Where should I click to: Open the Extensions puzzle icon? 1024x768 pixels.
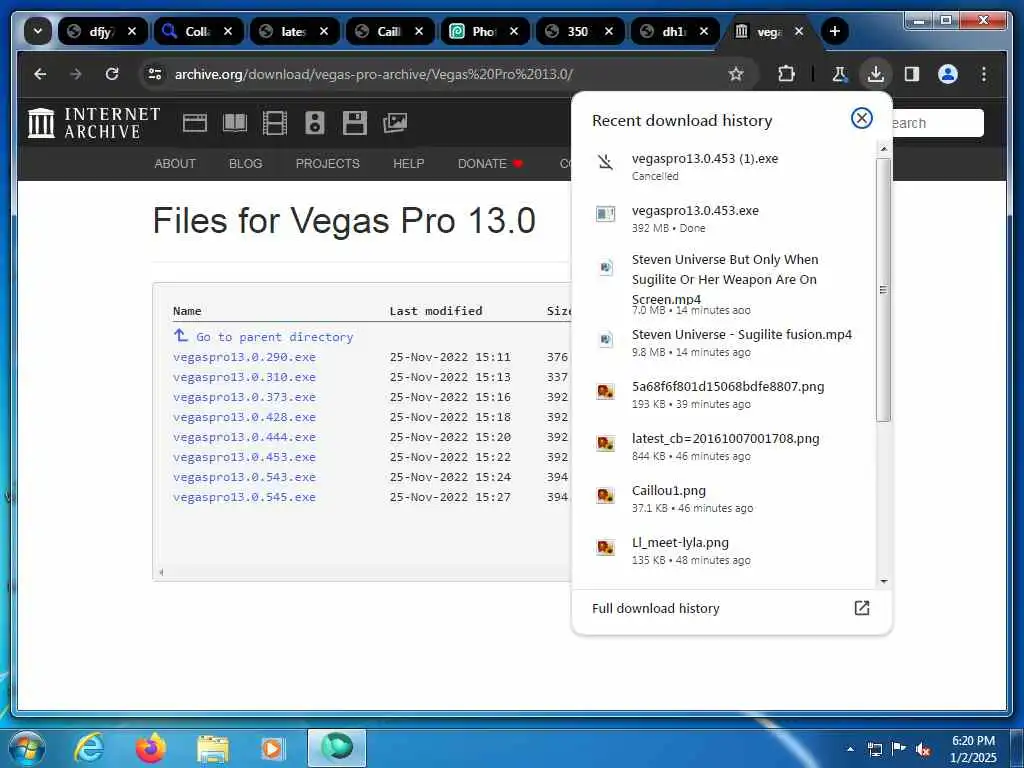coord(787,74)
